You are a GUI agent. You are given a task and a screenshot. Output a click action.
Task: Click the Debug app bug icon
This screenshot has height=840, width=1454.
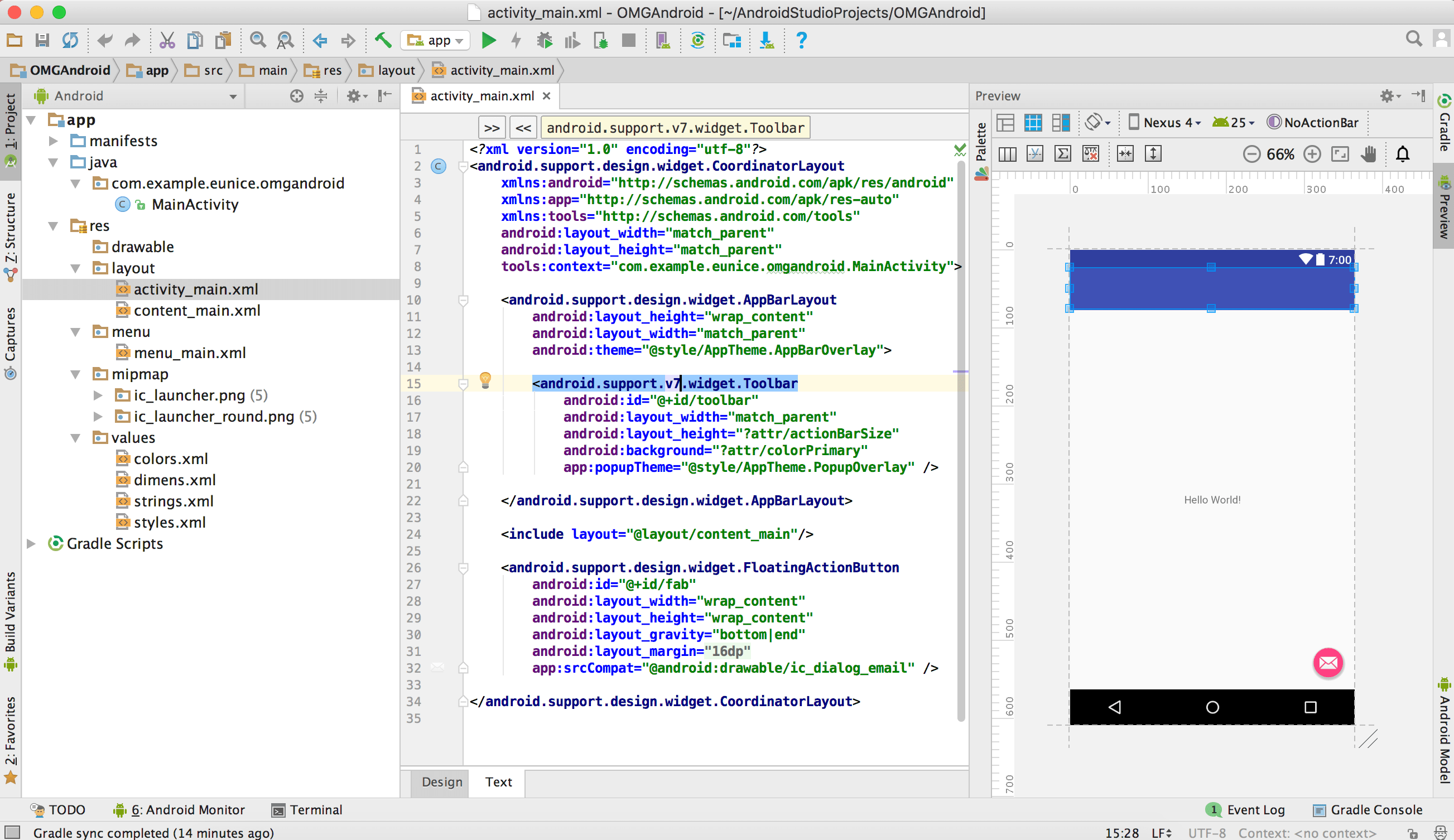[x=544, y=40]
